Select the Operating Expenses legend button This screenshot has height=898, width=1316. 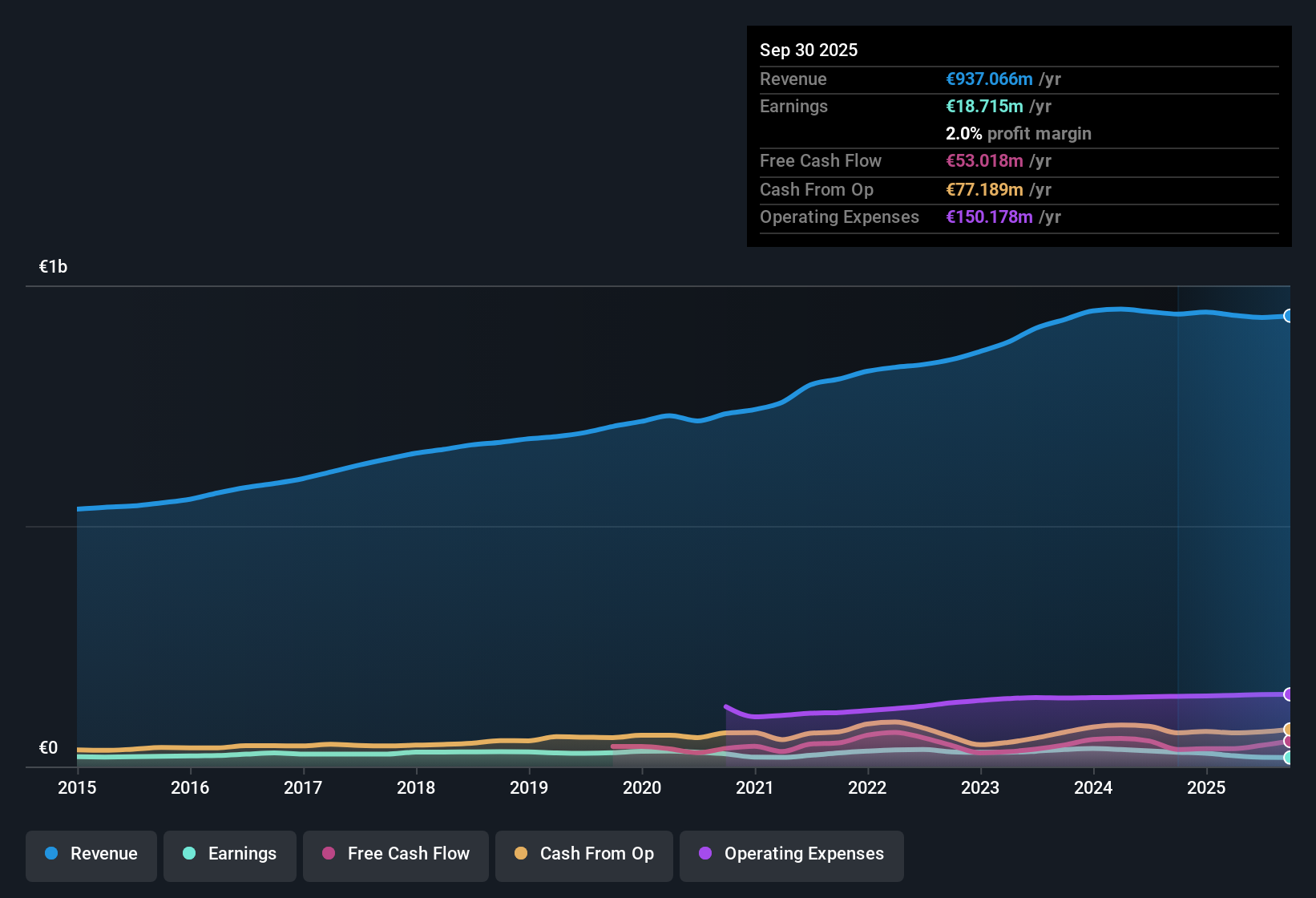coord(791,854)
